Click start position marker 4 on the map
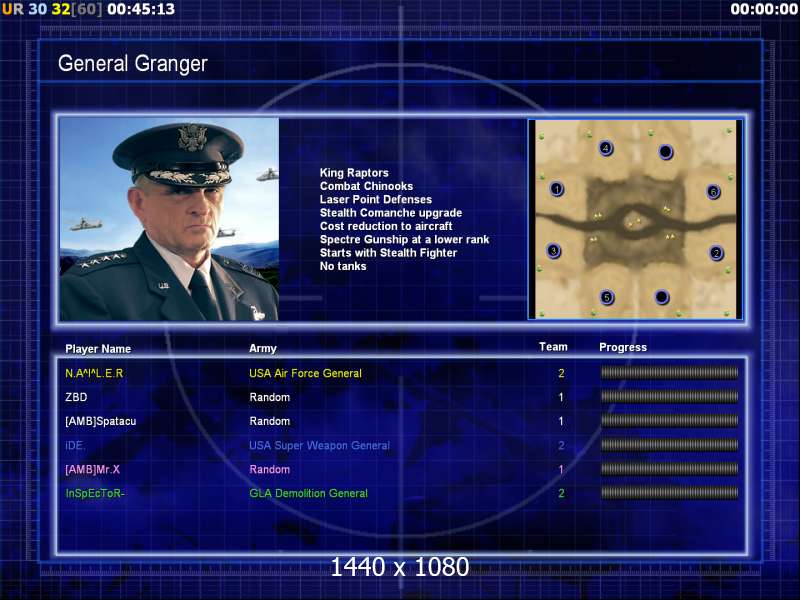This screenshot has height=600, width=800. point(606,148)
